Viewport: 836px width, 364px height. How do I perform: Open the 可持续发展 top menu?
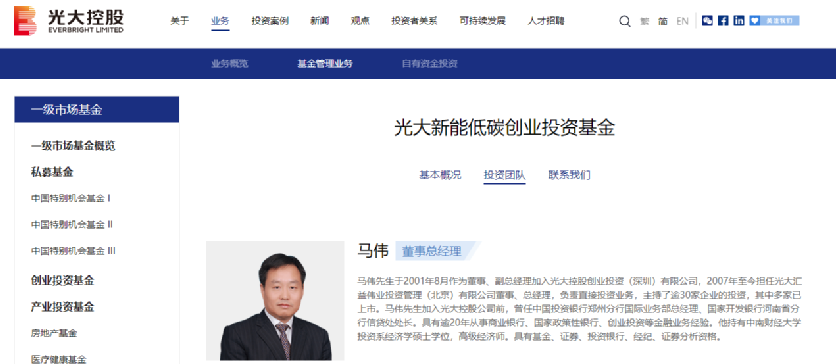483,21
